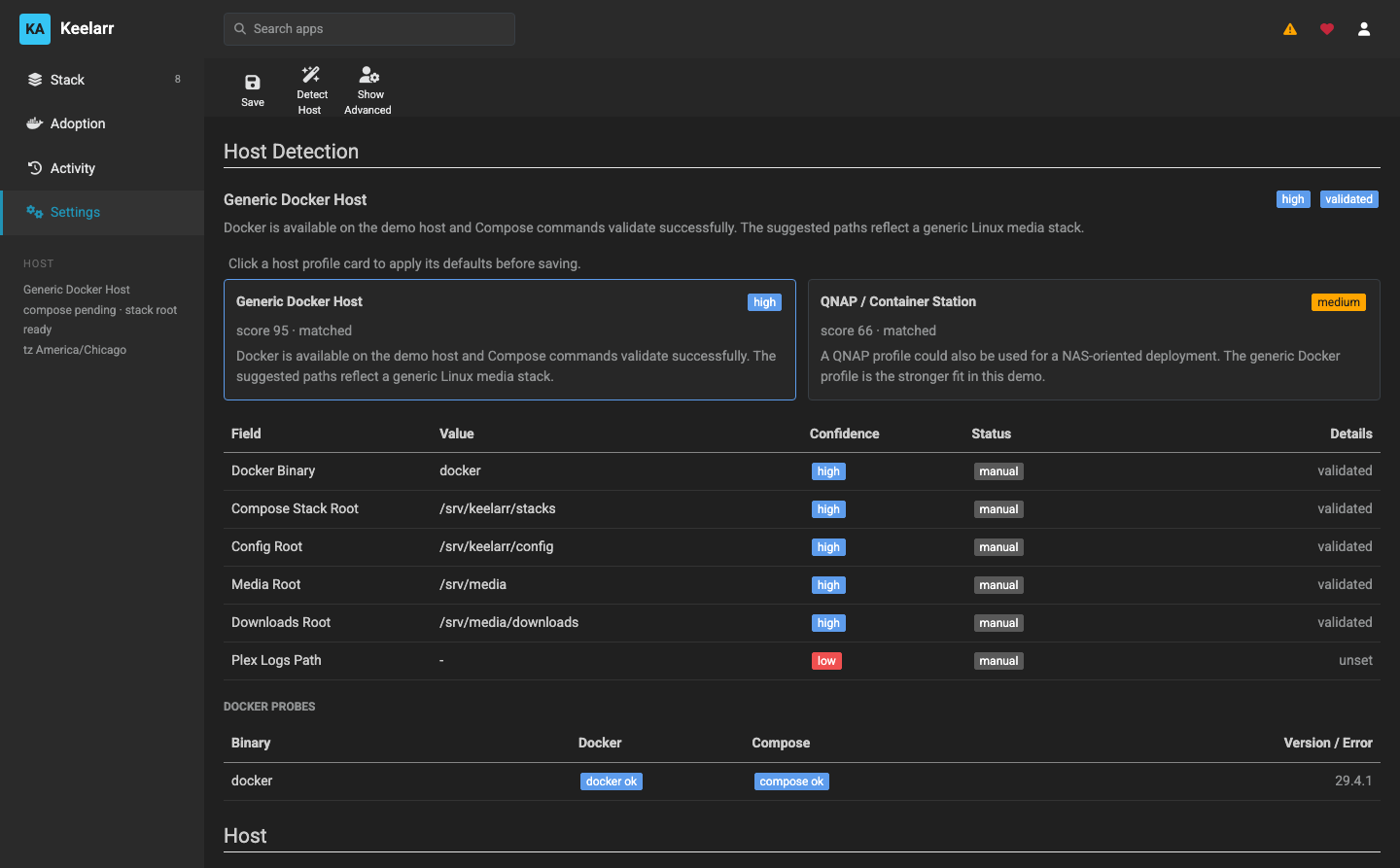Click the DOCKER PROBES section label
Viewport: 1400px width, 868px height.
tap(269, 707)
